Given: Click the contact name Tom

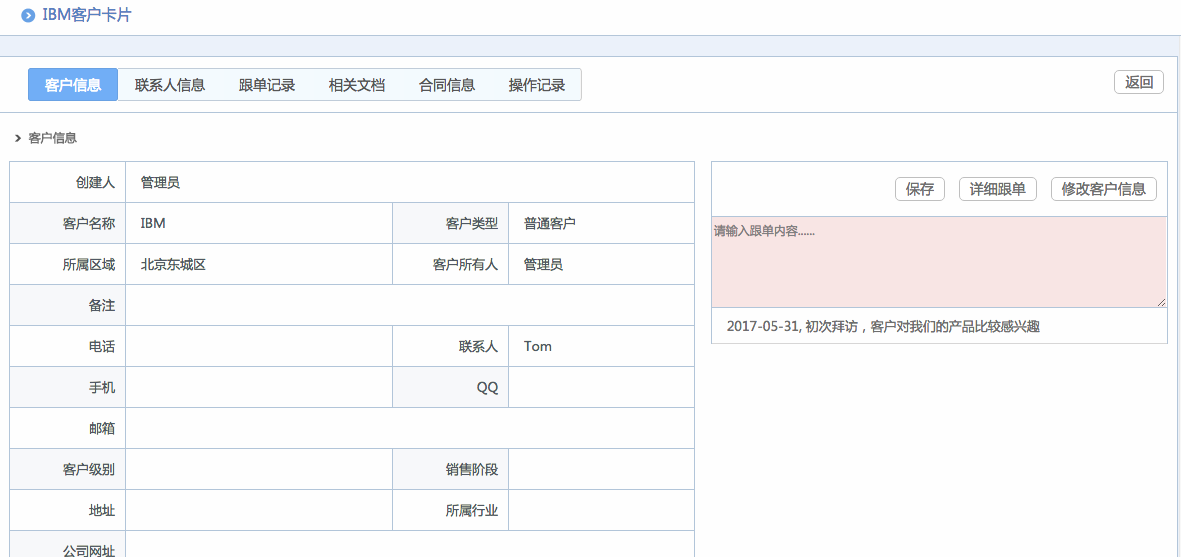Looking at the screenshot, I should click(538, 346).
